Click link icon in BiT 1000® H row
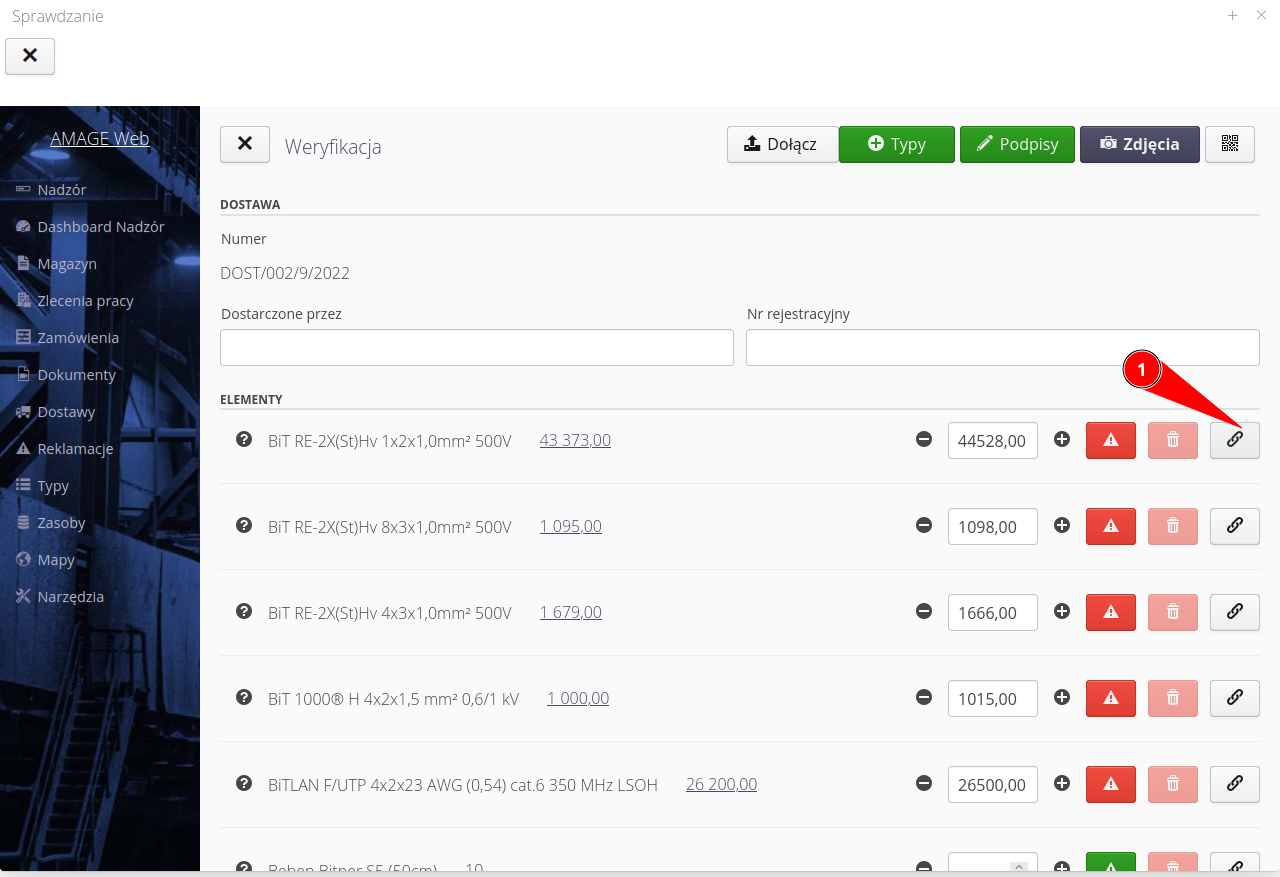This screenshot has height=877, width=1280. pos(1234,698)
